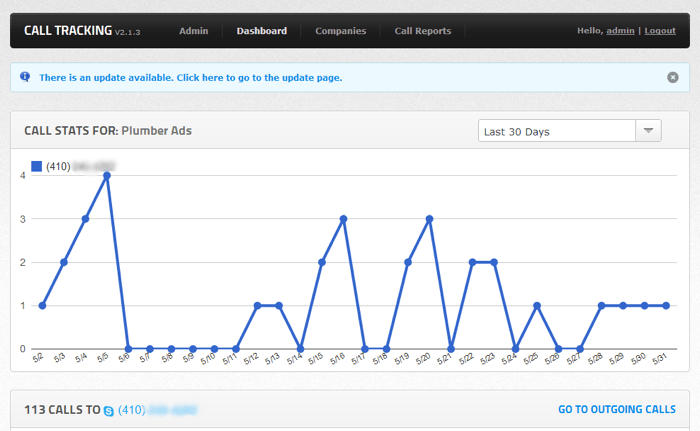700x431 pixels.
Task: Switch to the Dashboard page
Action: [261, 31]
